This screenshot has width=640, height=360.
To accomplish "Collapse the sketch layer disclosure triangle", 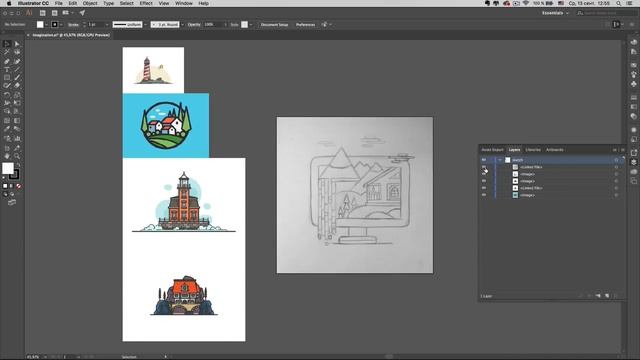I will [x=500, y=160].
